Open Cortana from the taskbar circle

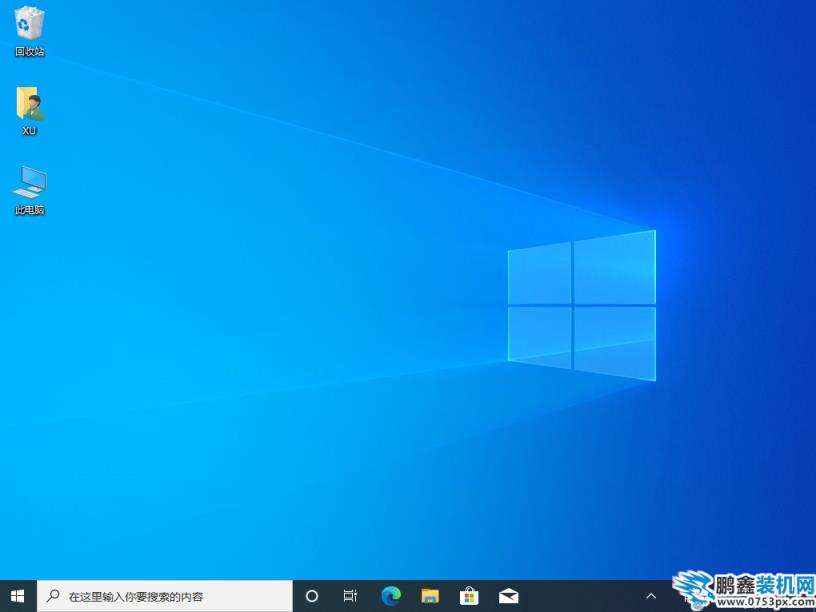pyautogui.click(x=312, y=596)
